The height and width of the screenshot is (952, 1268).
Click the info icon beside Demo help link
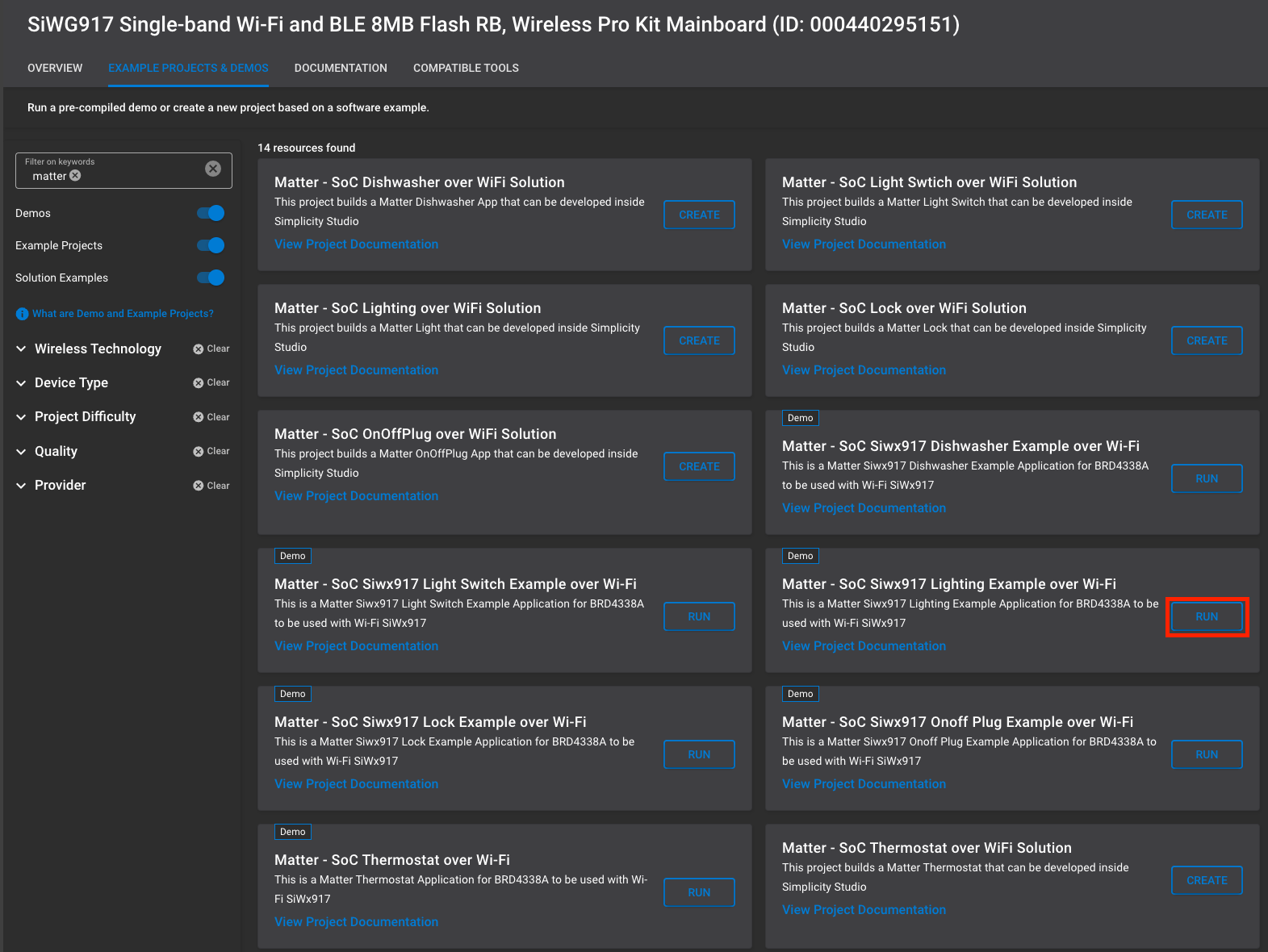tap(22, 314)
